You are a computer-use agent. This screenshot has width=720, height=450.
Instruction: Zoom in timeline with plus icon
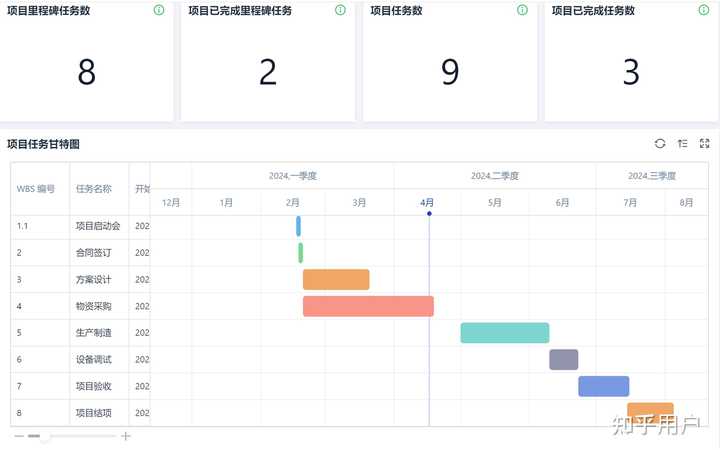point(125,436)
